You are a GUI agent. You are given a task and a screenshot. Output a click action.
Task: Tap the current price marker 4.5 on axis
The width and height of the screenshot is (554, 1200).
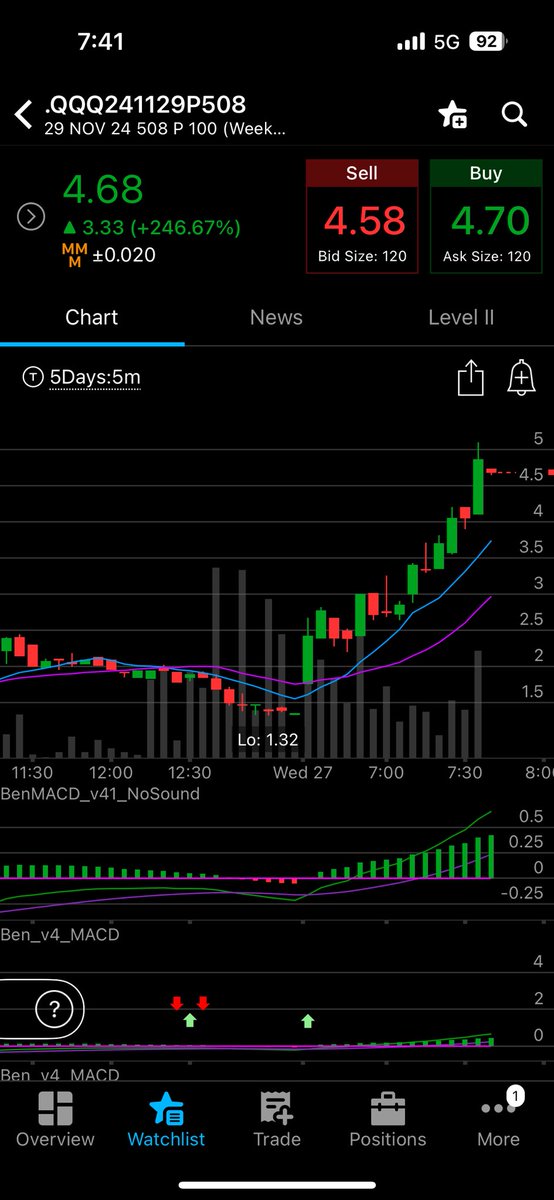tap(531, 474)
